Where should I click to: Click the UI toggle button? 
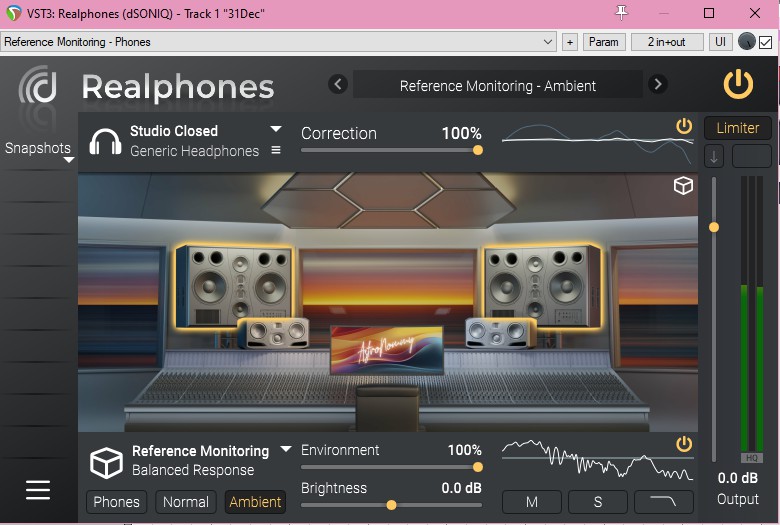click(720, 42)
